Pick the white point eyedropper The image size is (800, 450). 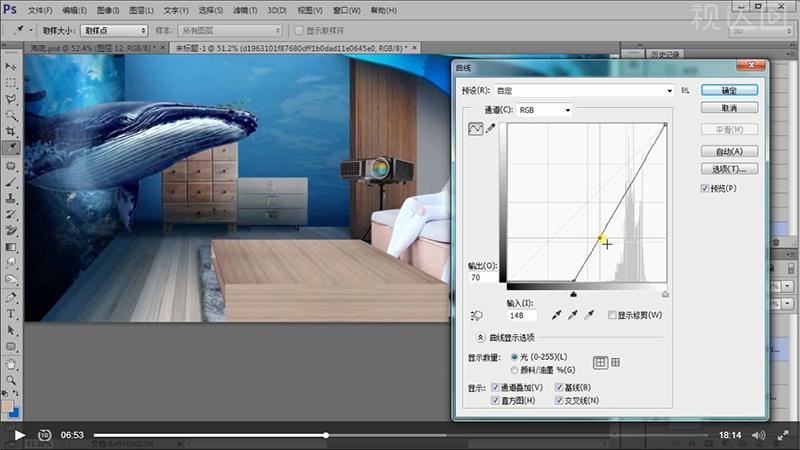pos(589,315)
